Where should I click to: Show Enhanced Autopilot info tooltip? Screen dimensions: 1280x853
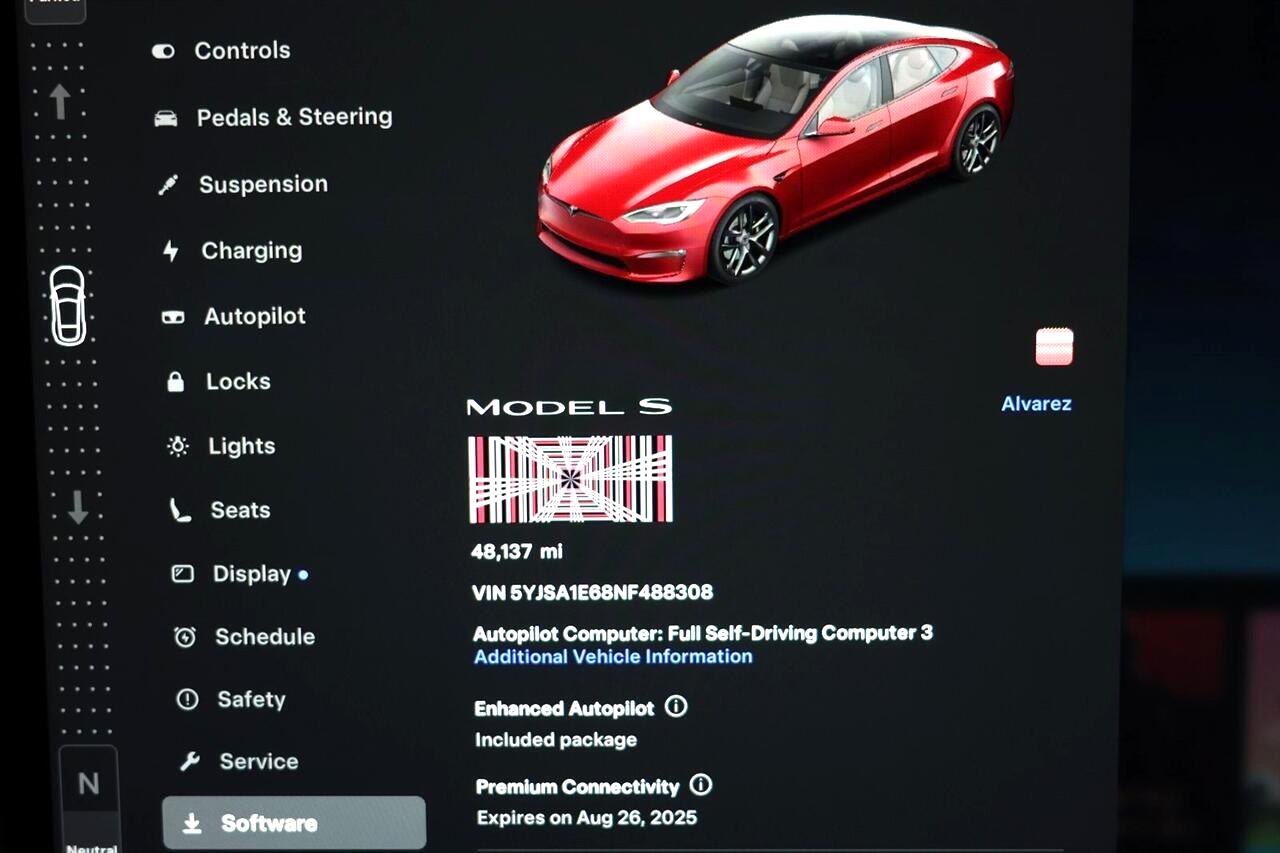(x=676, y=707)
